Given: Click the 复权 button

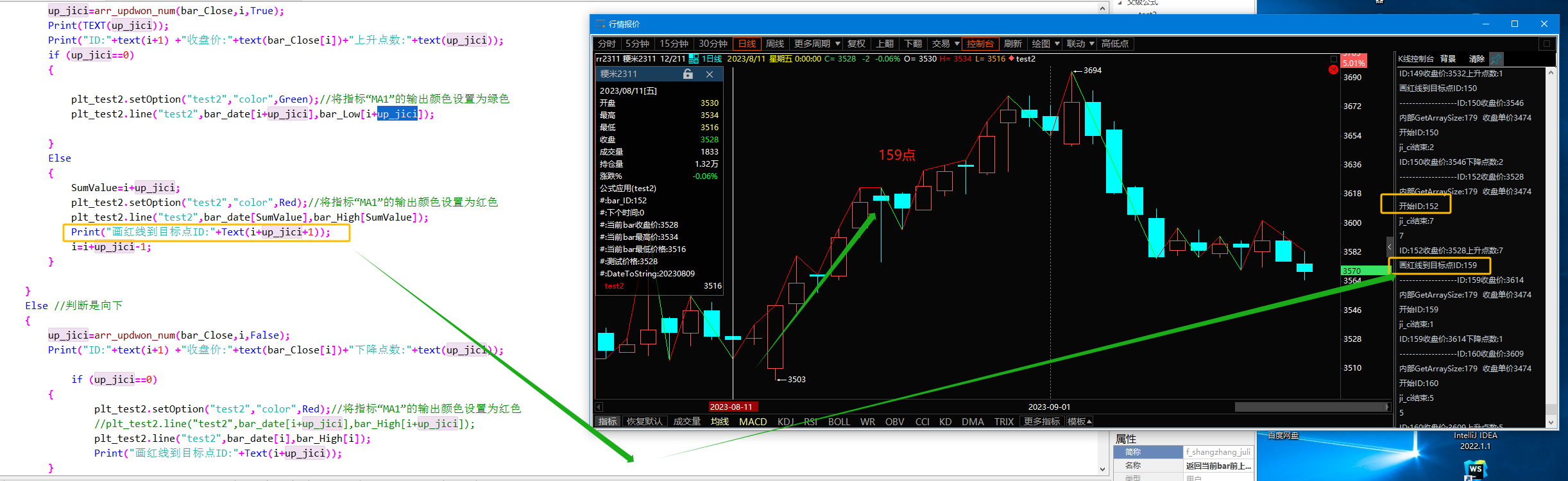Looking at the screenshot, I should (856, 44).
